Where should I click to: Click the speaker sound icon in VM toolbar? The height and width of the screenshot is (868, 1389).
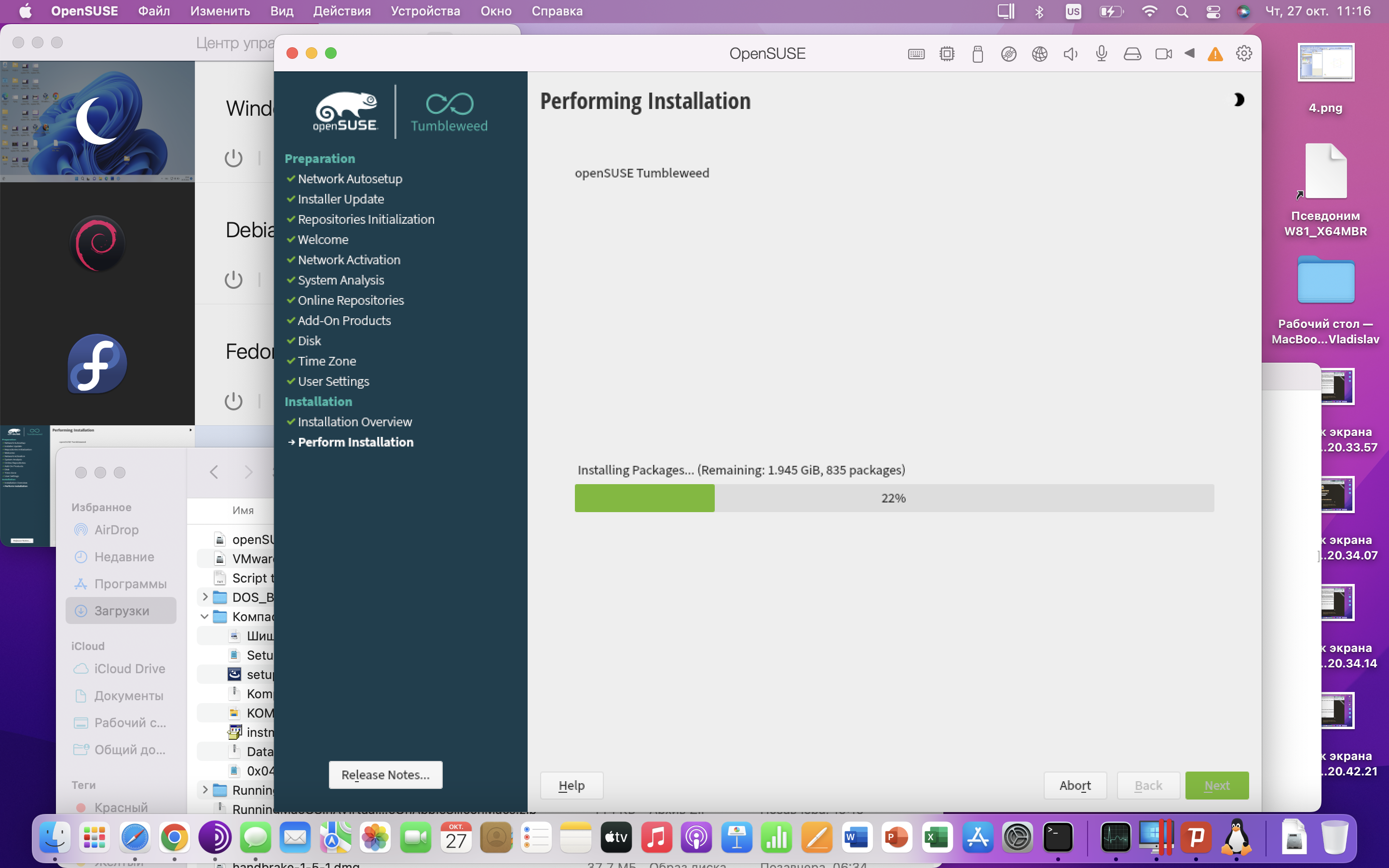[1071, 54]
